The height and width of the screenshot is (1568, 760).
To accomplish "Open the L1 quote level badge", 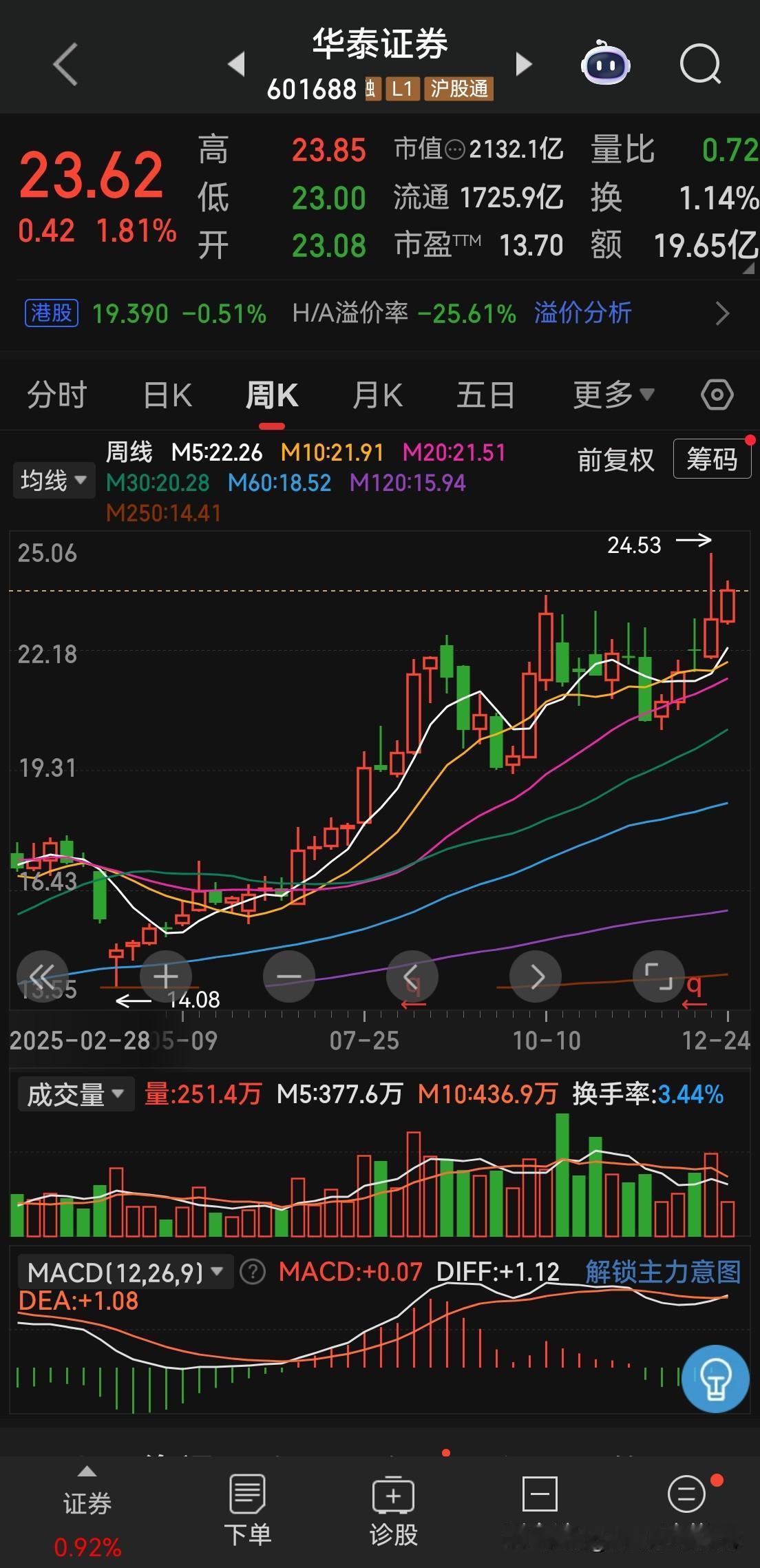I will tap(402, 89).
